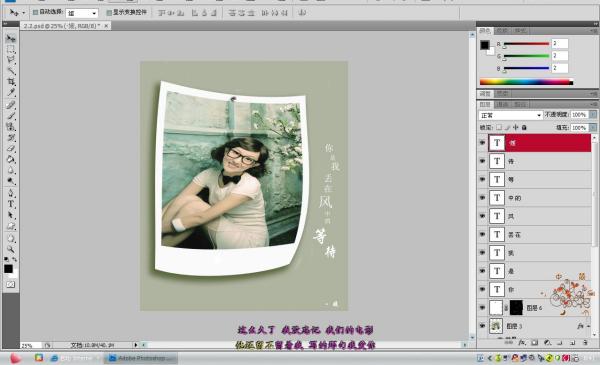
Task: Hide the 风 text layer
Action: coord(483,216)
